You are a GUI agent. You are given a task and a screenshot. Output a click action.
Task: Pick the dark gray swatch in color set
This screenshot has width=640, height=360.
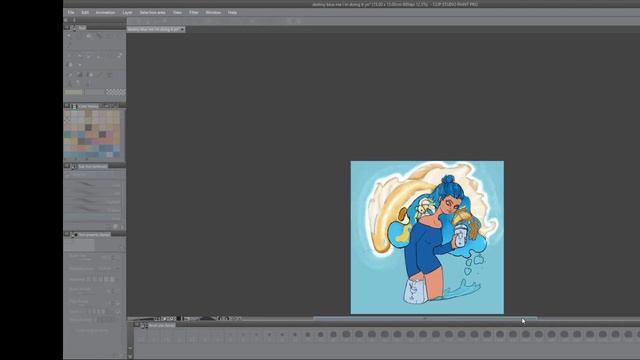point(88,128)
